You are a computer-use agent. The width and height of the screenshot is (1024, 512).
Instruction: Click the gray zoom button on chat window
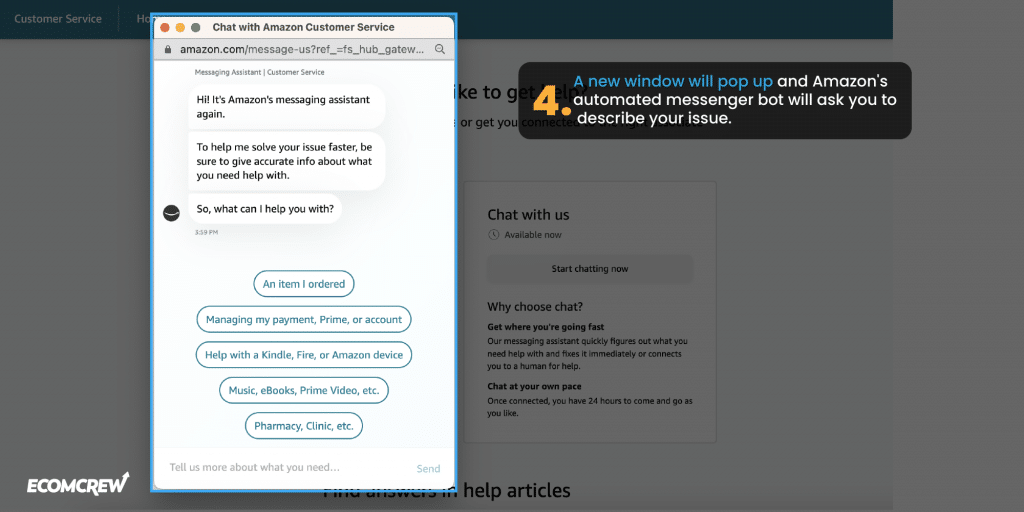click(x=195, y=27)
